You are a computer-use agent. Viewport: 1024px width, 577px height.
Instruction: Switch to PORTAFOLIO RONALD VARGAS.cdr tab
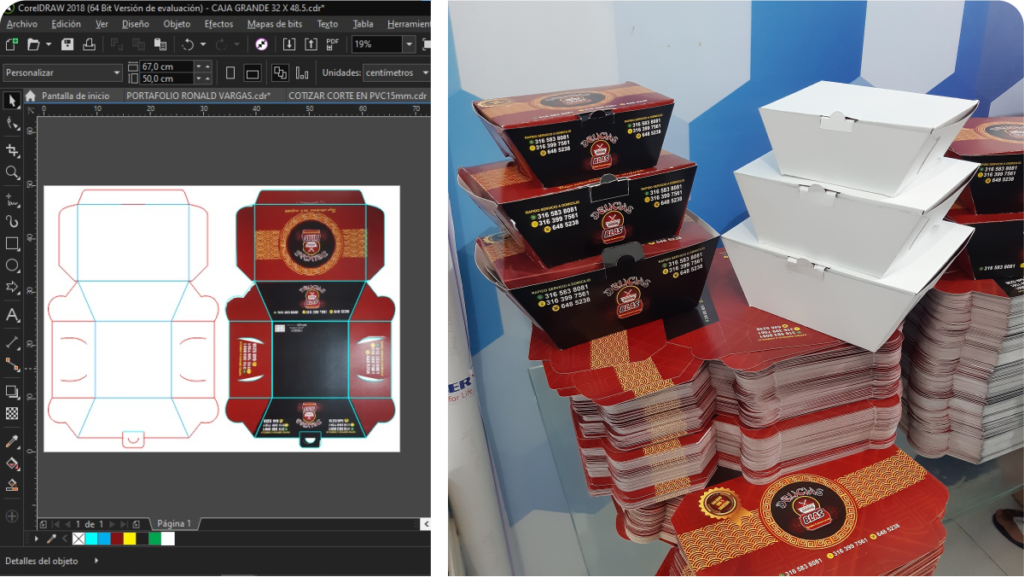(198, 96)
